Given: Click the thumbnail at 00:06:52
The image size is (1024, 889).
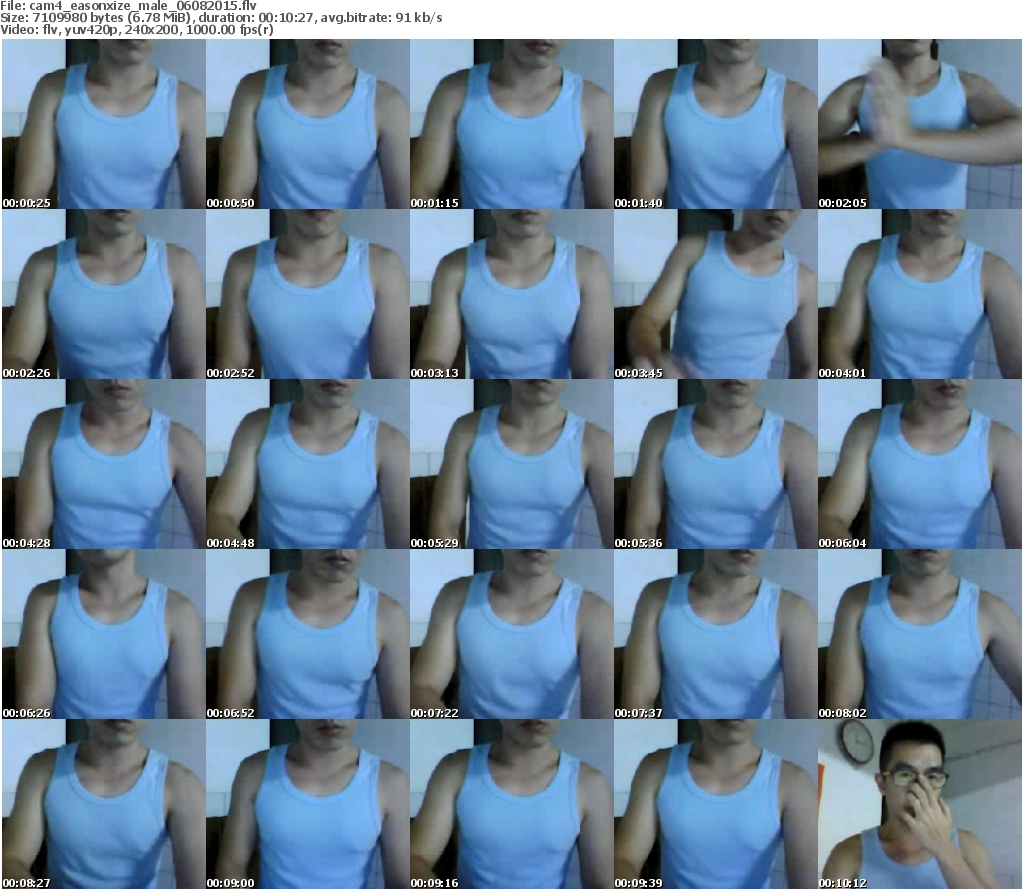Looking at the screenshot, I should coord(308,634).
